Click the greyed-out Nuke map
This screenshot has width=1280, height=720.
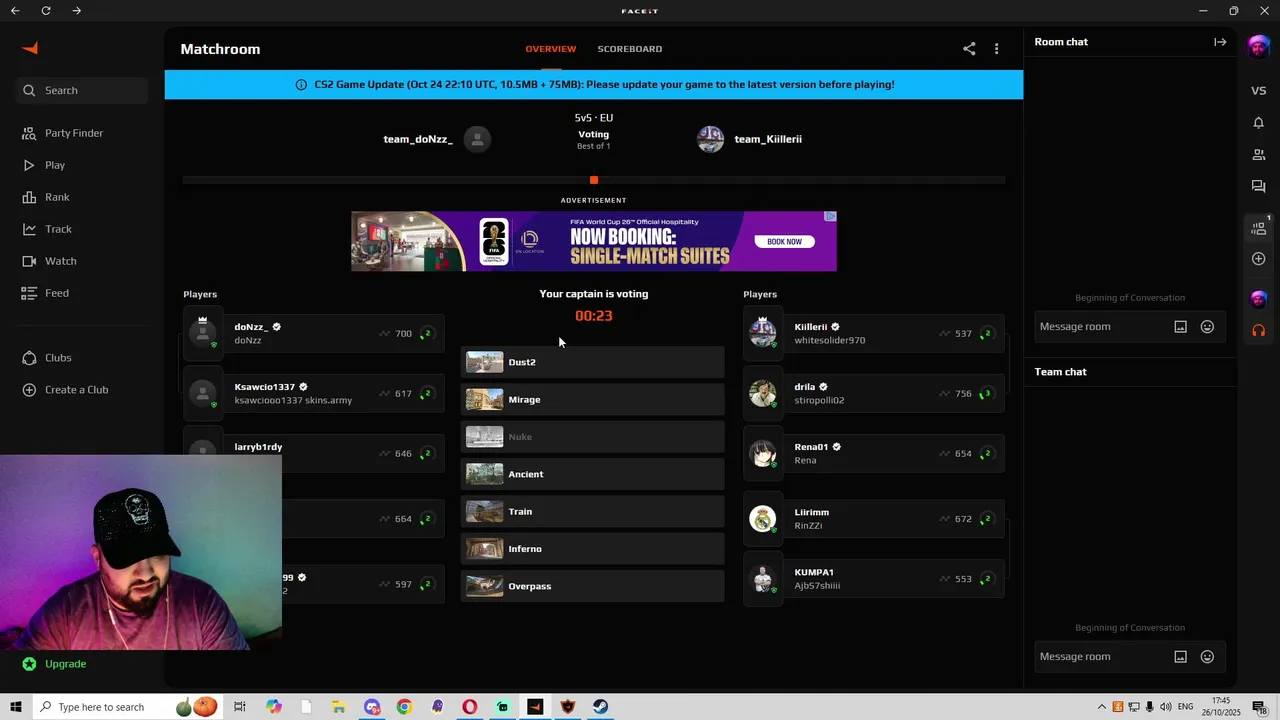[x=592, y=437]
